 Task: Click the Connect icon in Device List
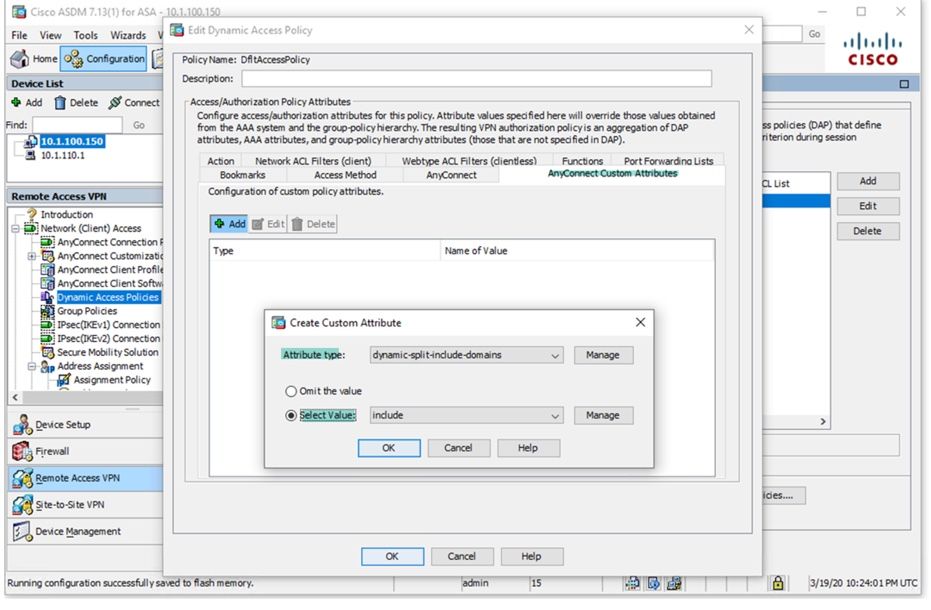(x=115, y=103)
